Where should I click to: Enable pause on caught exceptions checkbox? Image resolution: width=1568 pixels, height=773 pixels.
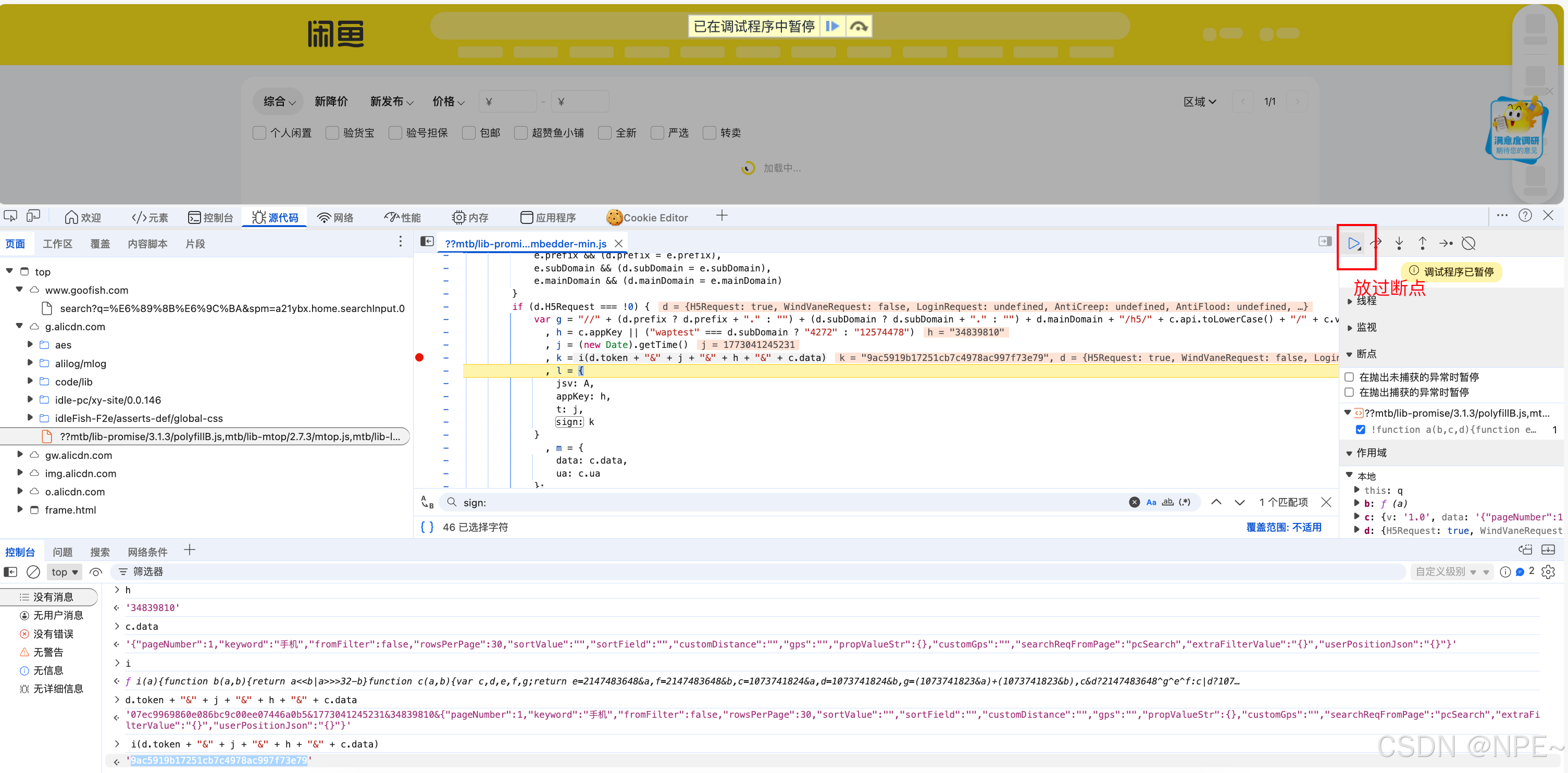(x=1349, y=393)
